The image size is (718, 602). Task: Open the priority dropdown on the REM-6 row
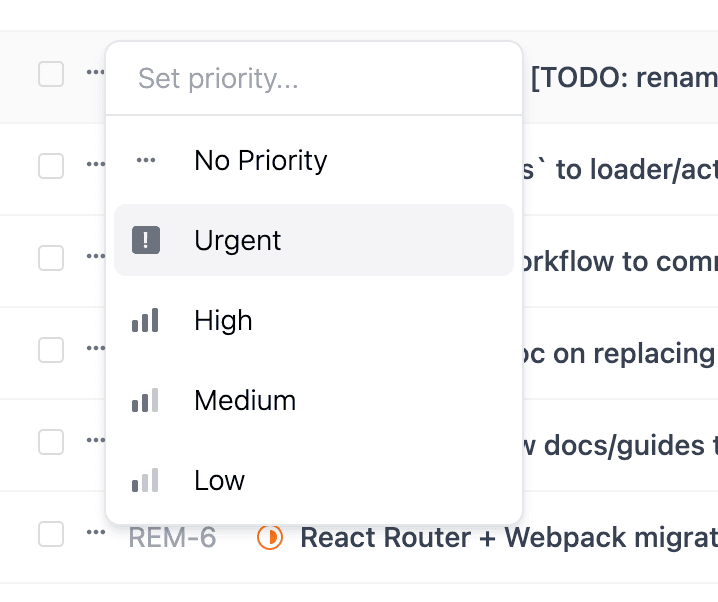(x=95, y=533)
